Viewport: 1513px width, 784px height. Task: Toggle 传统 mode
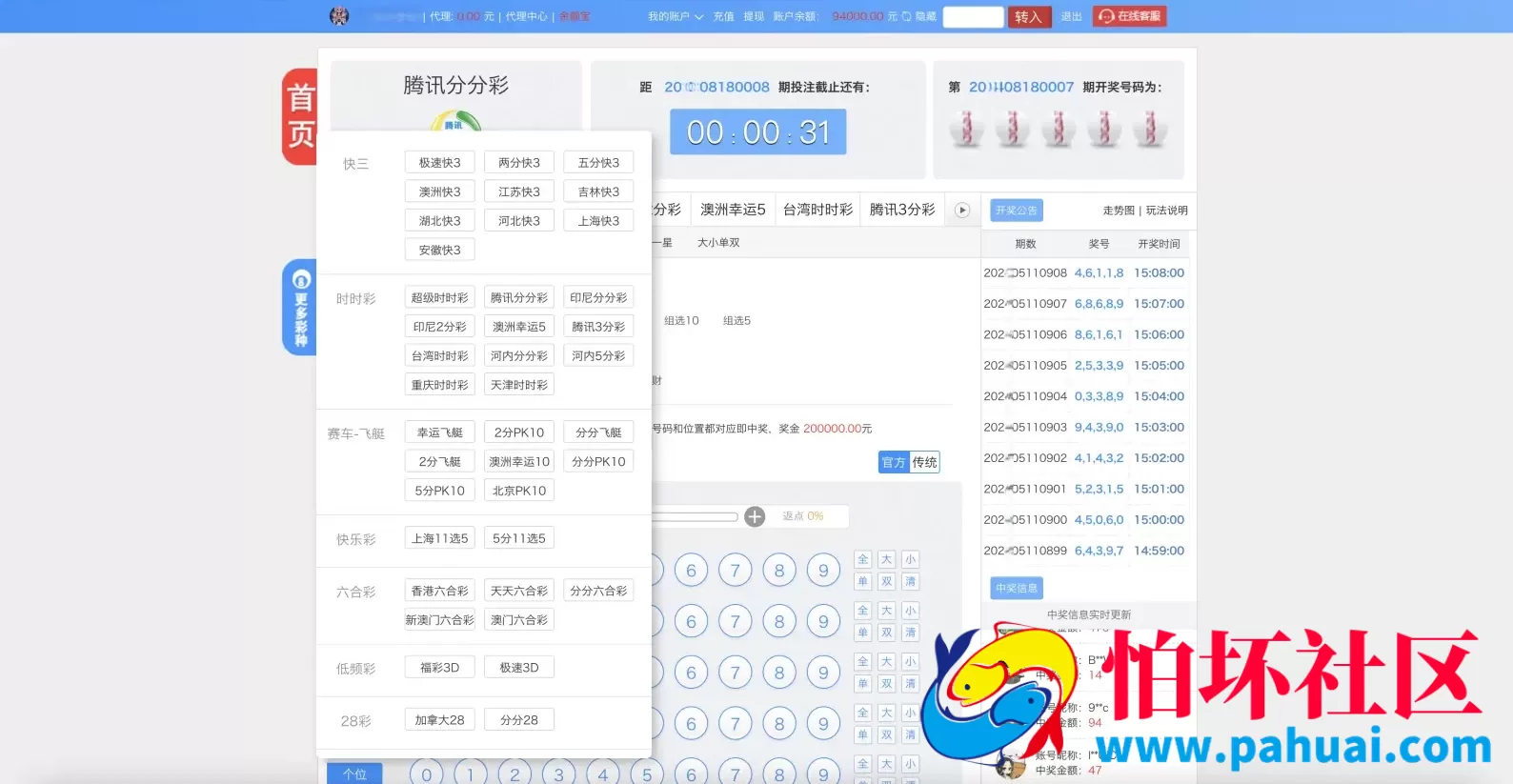(x=925, y=462)
